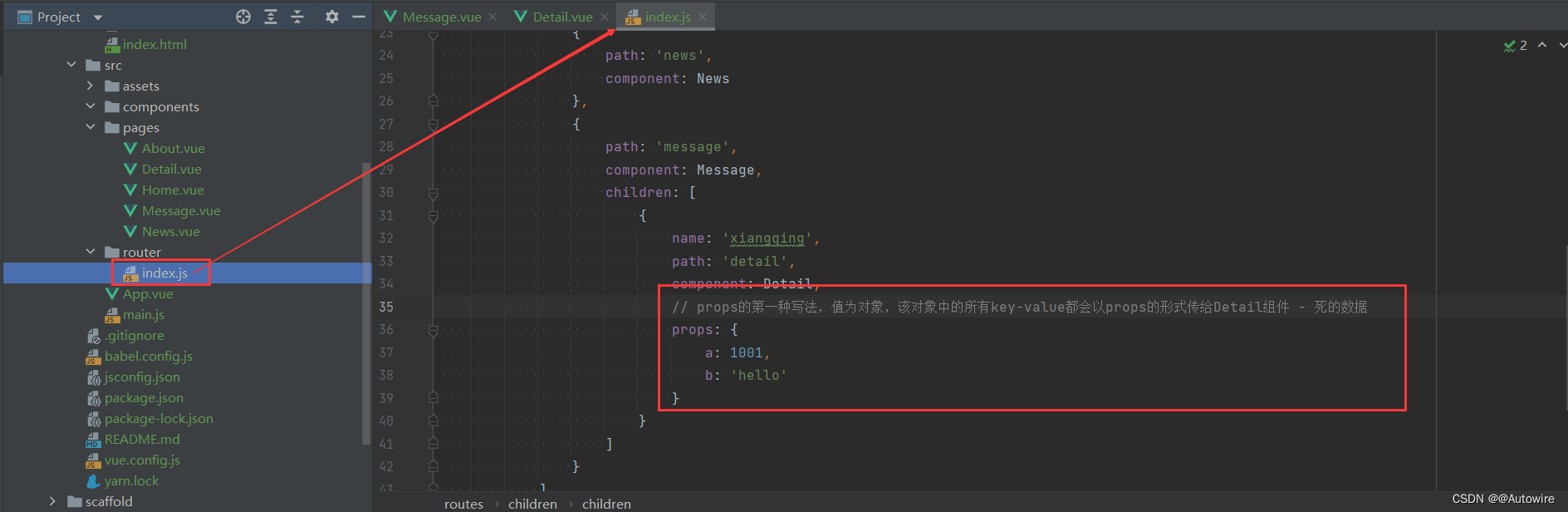Image resolution: width=1568 pixels, height=512 pixels.
Task: Open package-lock.json file
Action: point(159,419)
